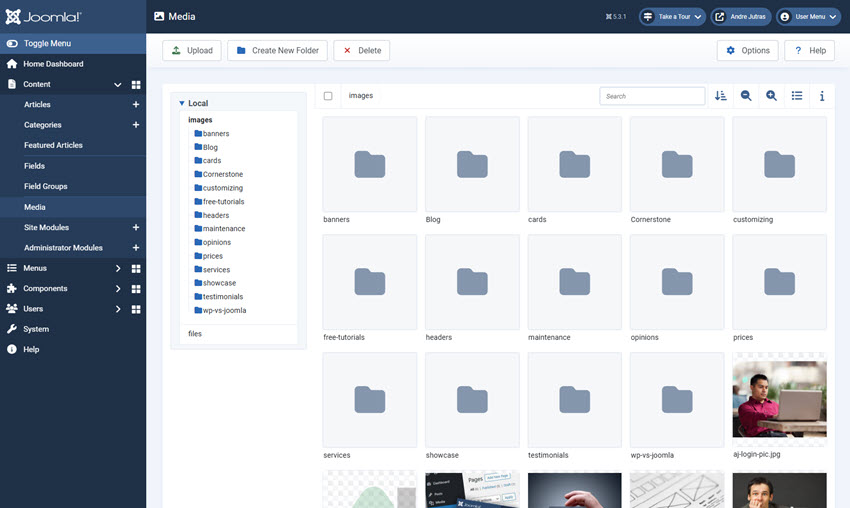The height and width of the screenshot is (508, 850).
Task: Add a site module via plus icon
Action: (x=136, y=228)
